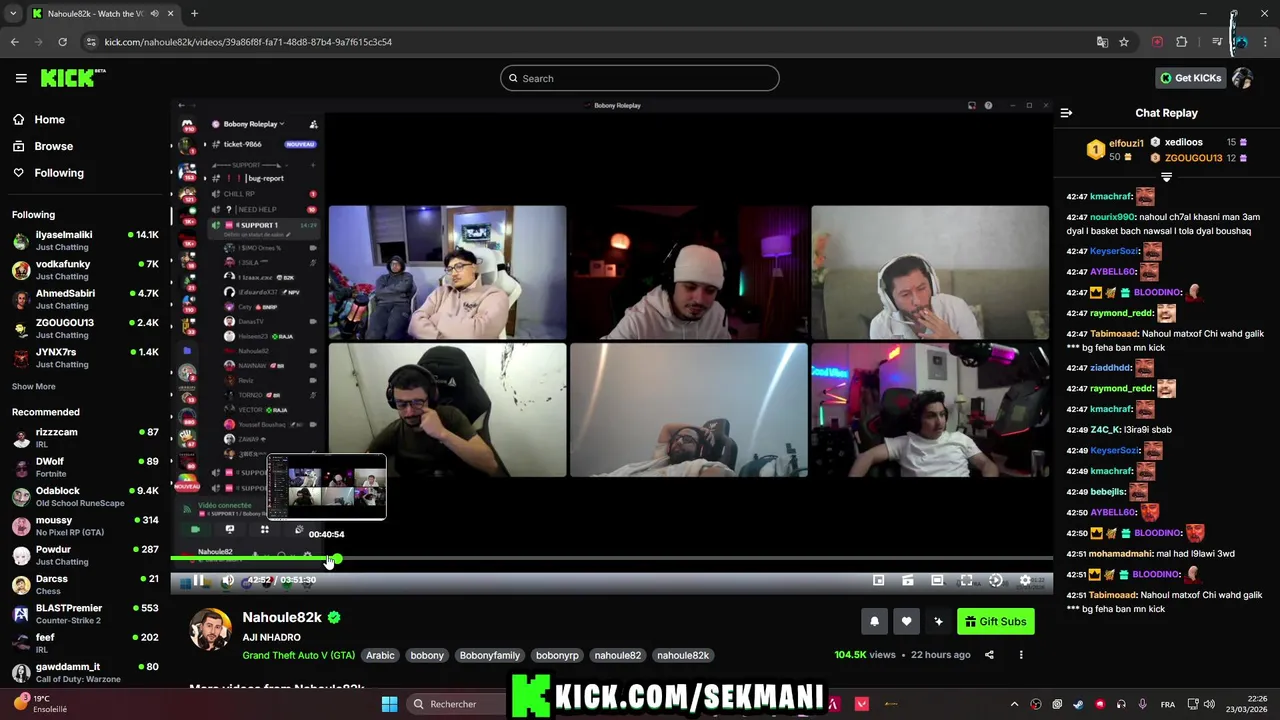Open playback speed control

coord(995,580)
